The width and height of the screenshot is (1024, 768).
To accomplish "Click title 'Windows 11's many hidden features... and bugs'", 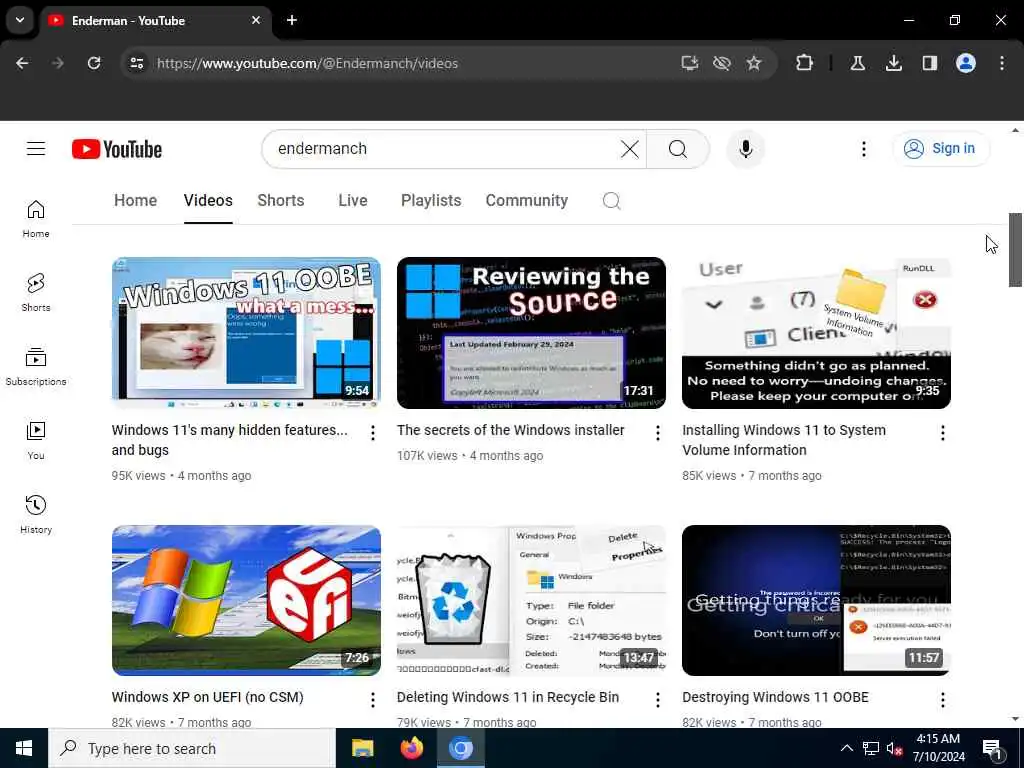I will tap(229, 440).
